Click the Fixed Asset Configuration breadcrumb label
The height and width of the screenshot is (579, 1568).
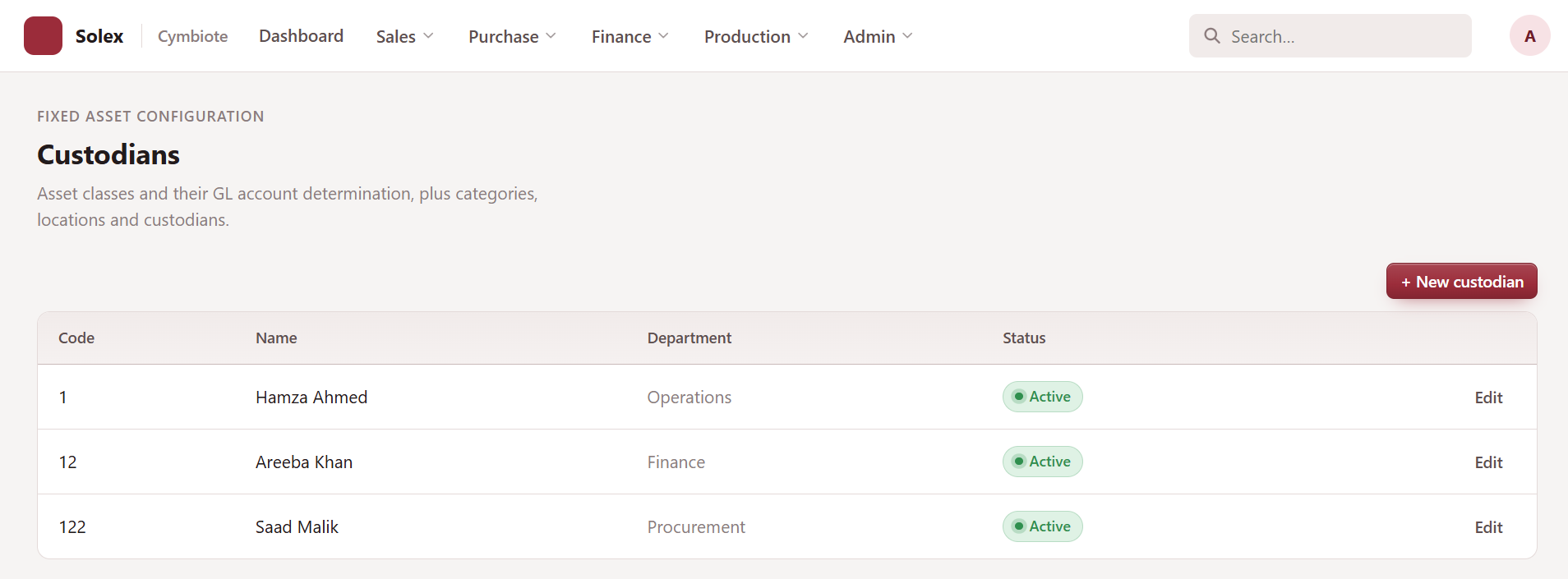tap(150, 117)
